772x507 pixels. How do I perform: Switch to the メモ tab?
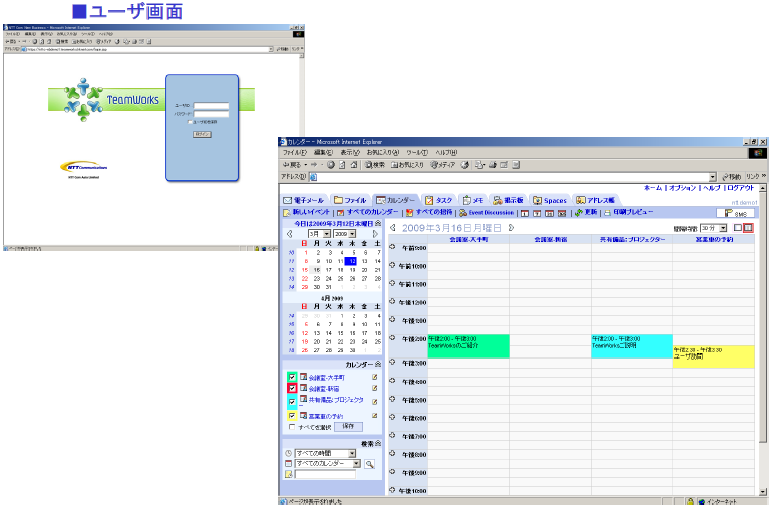(x=473, y=200)
